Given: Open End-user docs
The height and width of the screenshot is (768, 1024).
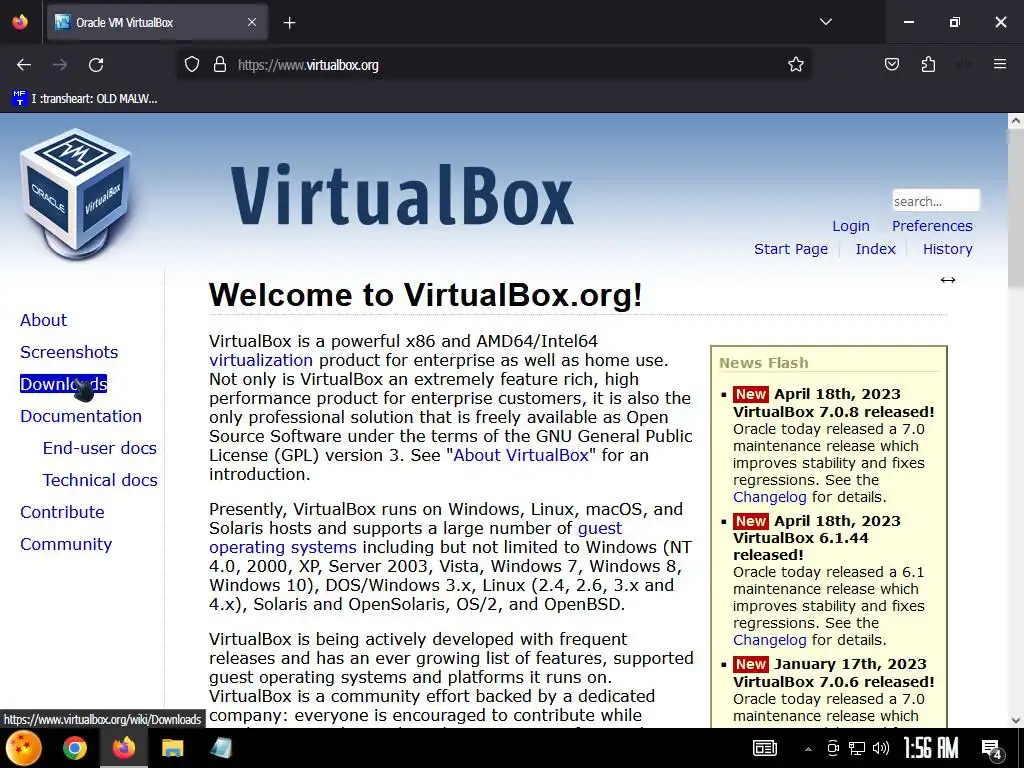Looking at the screenshot, I should coord(99,448).
